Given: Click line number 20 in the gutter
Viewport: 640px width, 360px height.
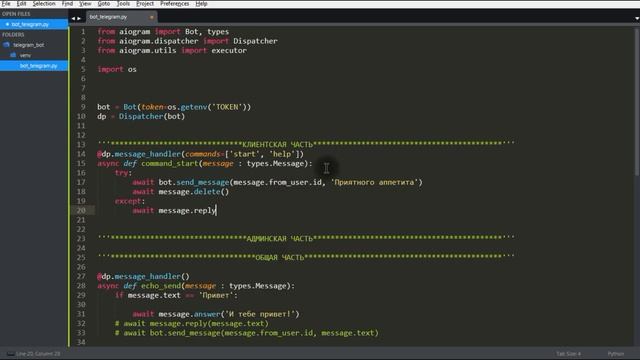Looking at the screenshot, I should [x=81, y=211].
